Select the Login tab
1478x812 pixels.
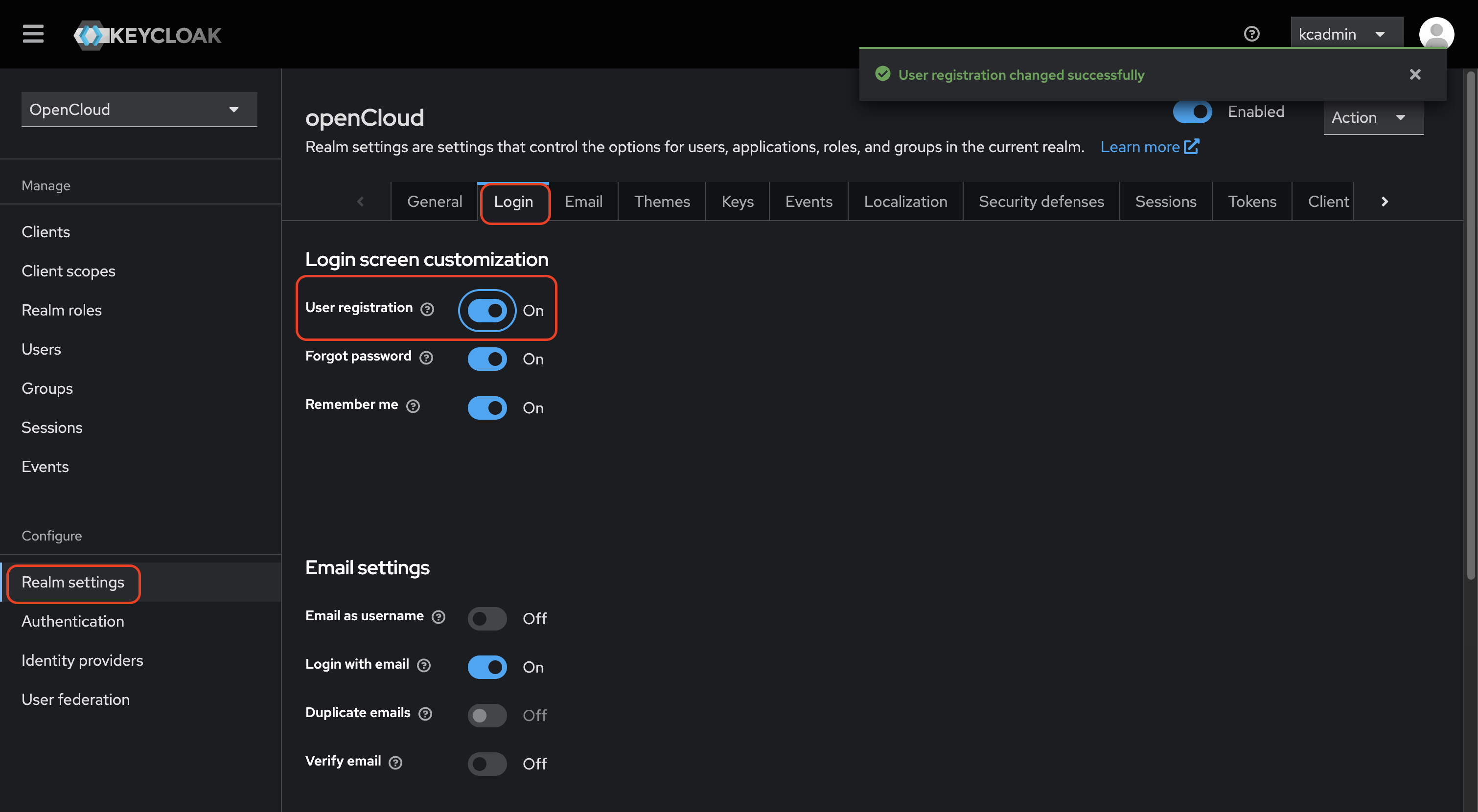[513, 201]
